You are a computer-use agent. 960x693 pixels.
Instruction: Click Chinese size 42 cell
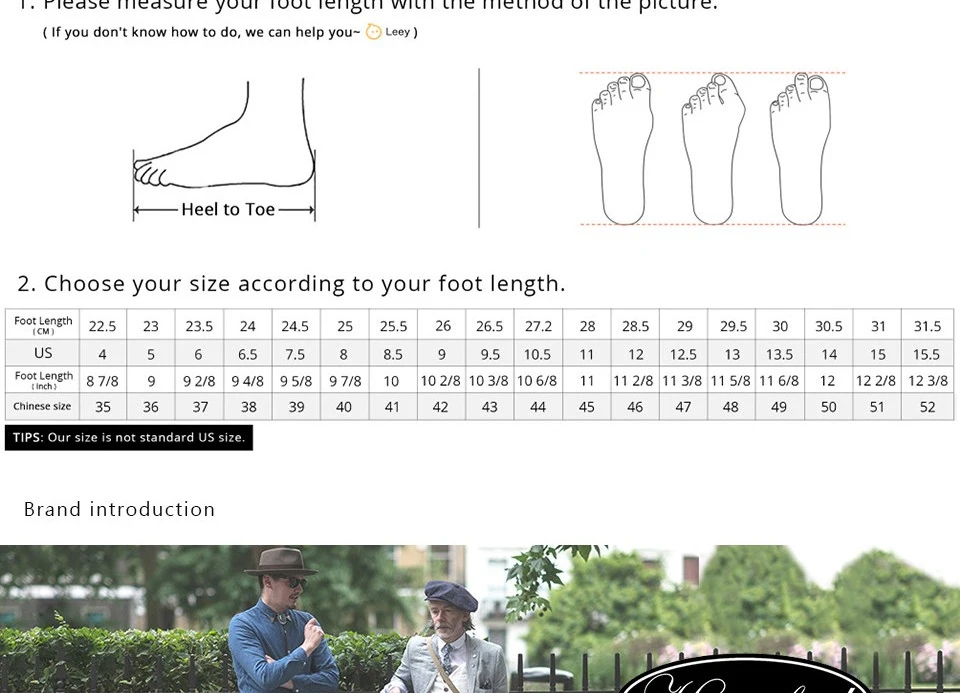point(440,407)
